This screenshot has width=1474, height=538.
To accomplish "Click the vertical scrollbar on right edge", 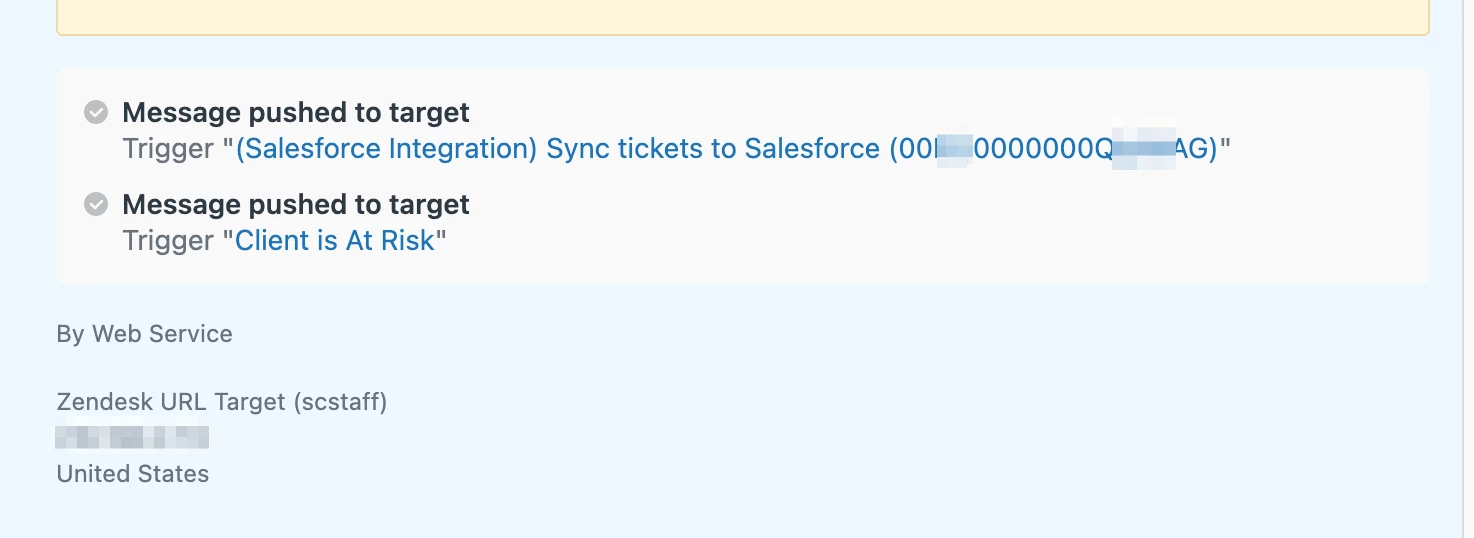I will [x=1468, y=269].
